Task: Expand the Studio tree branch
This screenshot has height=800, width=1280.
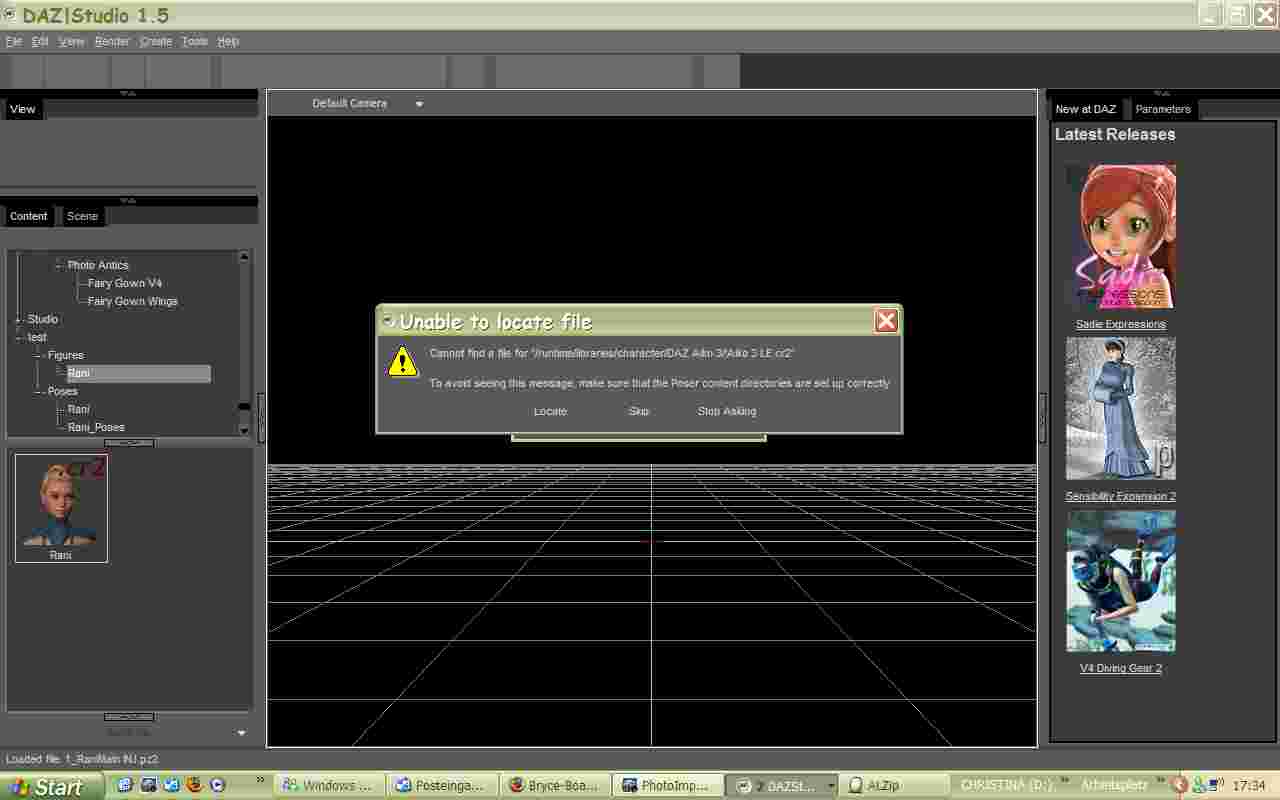Action: tap(19, 319)
